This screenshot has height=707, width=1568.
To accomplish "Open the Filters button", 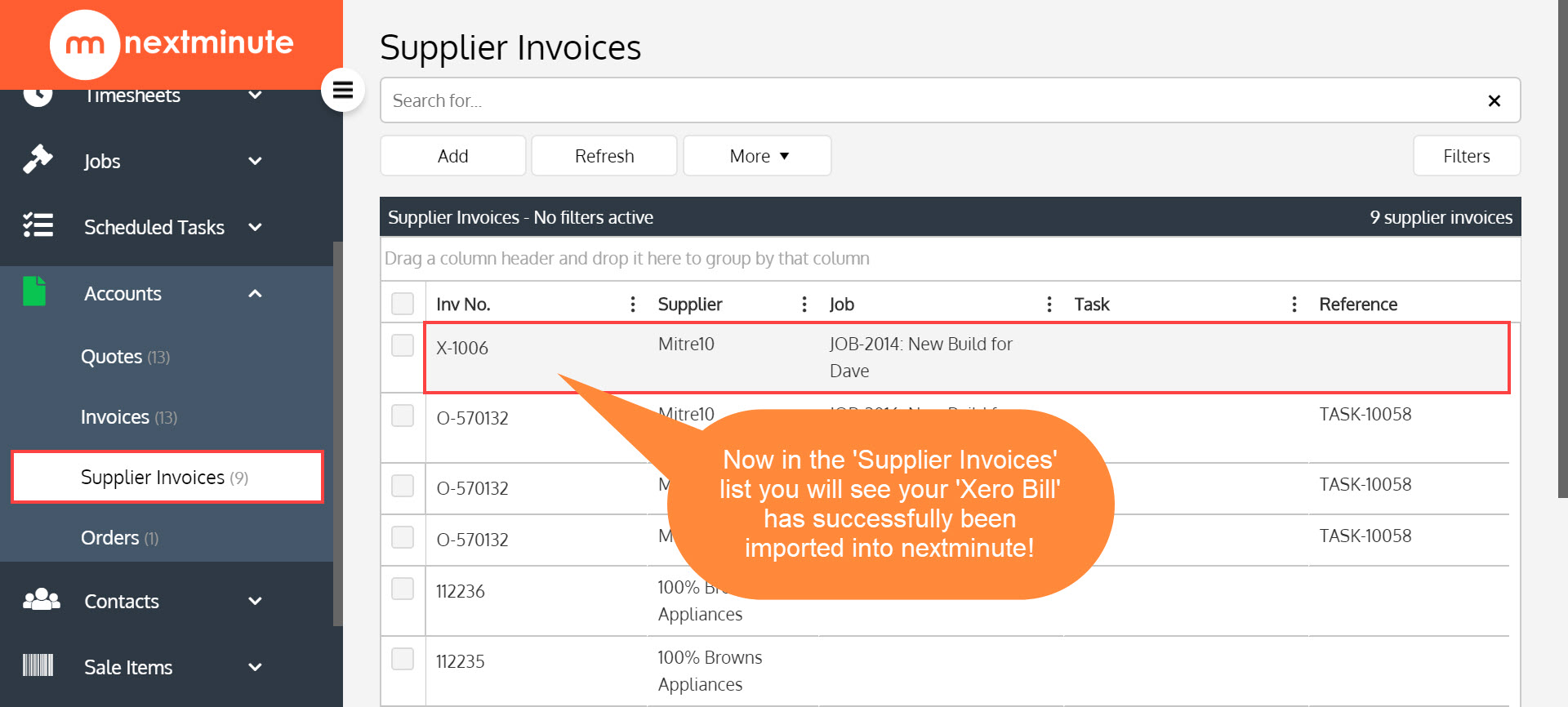I will click(1467, 155).
